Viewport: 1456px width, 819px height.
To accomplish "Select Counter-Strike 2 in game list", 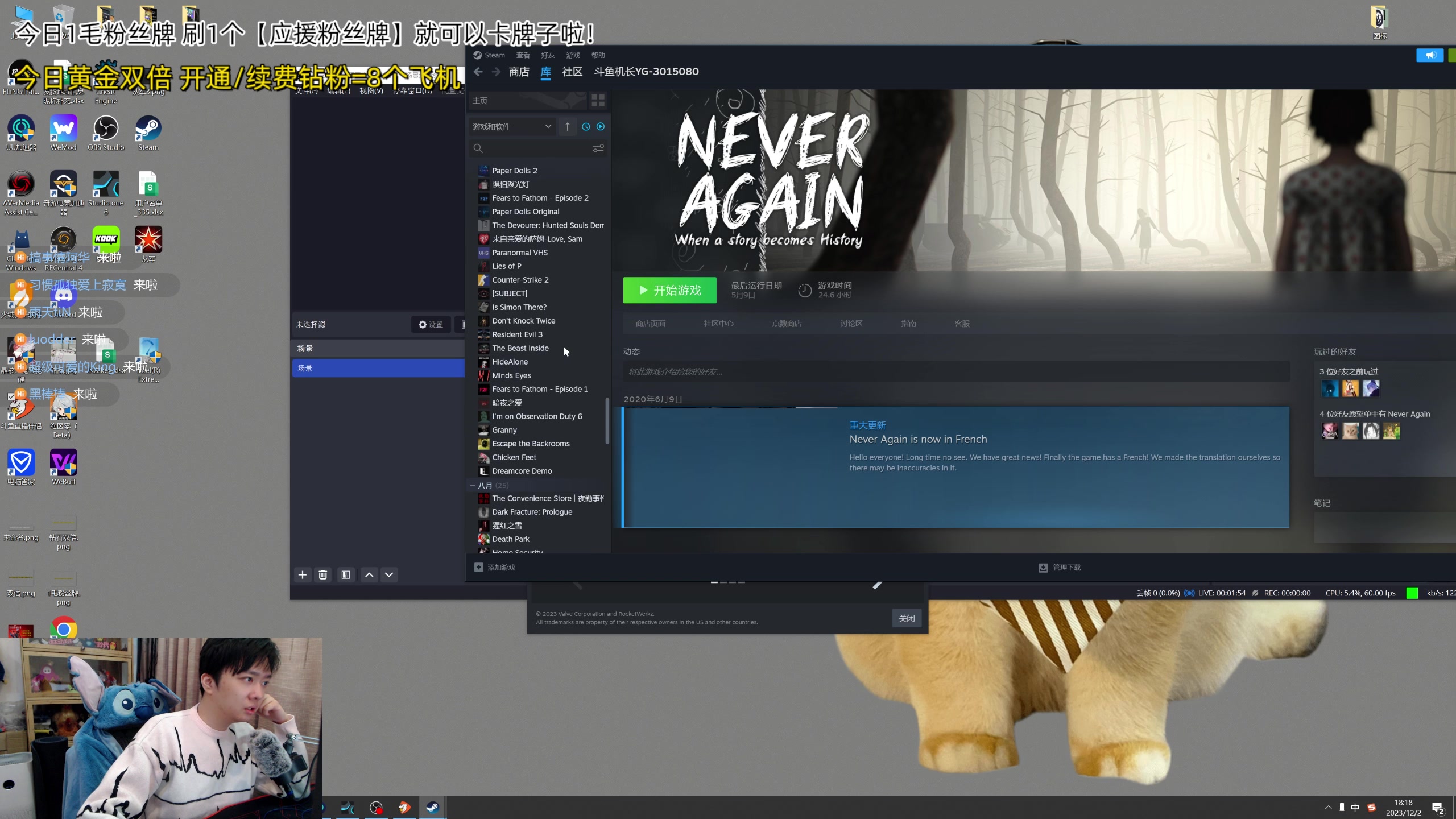I will (520, 280).
